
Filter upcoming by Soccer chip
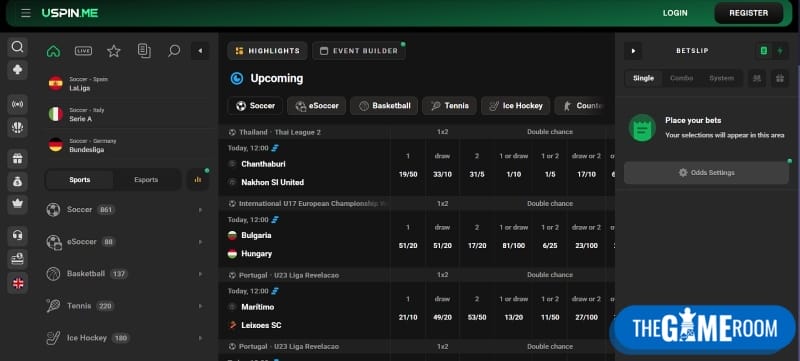[x=255, y=106]
